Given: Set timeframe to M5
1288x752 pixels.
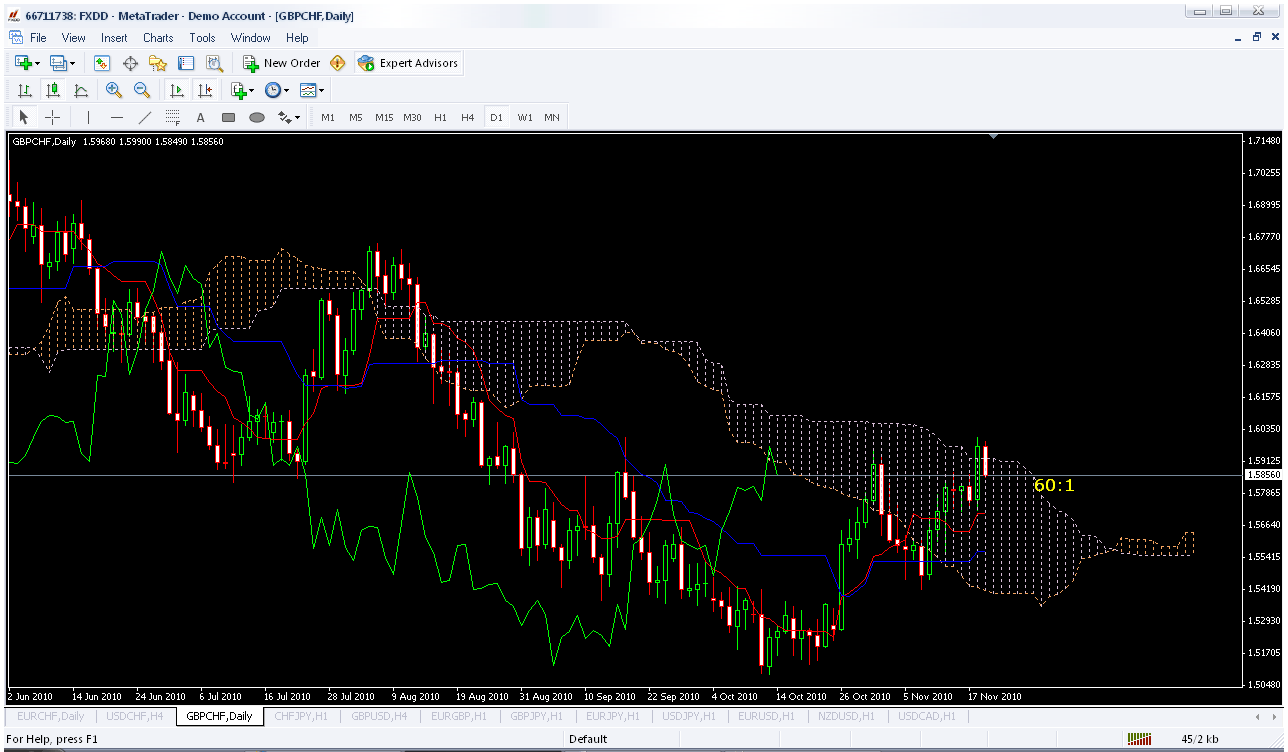Looking at the screenshot, I should tap(356, 117).
